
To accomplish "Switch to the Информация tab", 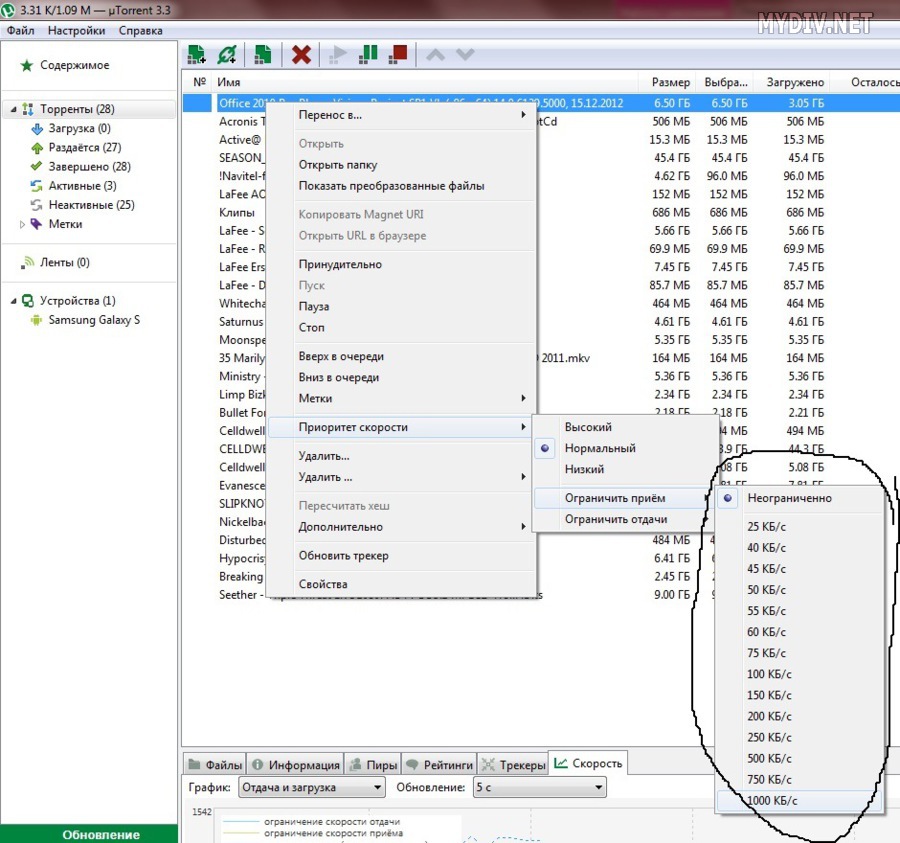I will coord(296,765).
